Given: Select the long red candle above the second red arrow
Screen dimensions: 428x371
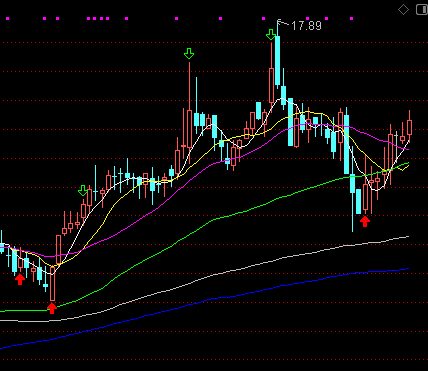Looking at the screenshot, I should coord(52,283).
